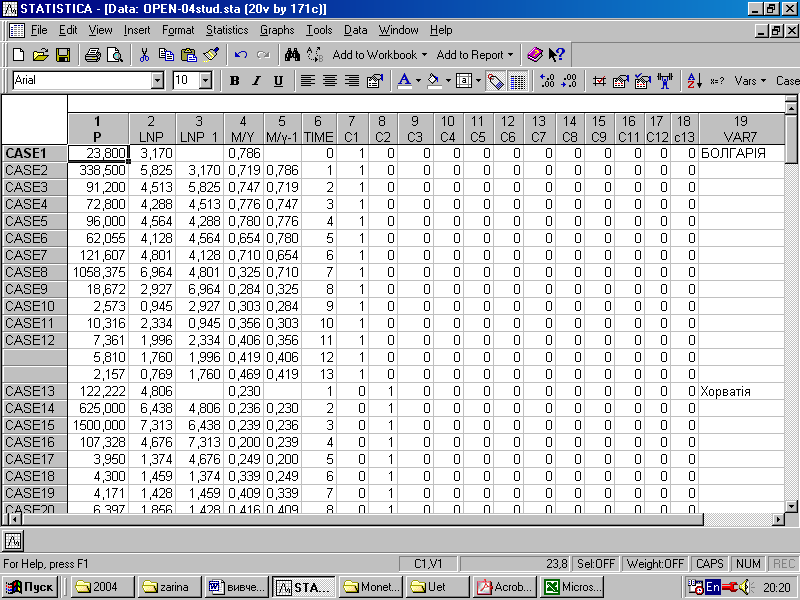Open the File menu
This screenshot has height=600, width=800.
[39, 30]
